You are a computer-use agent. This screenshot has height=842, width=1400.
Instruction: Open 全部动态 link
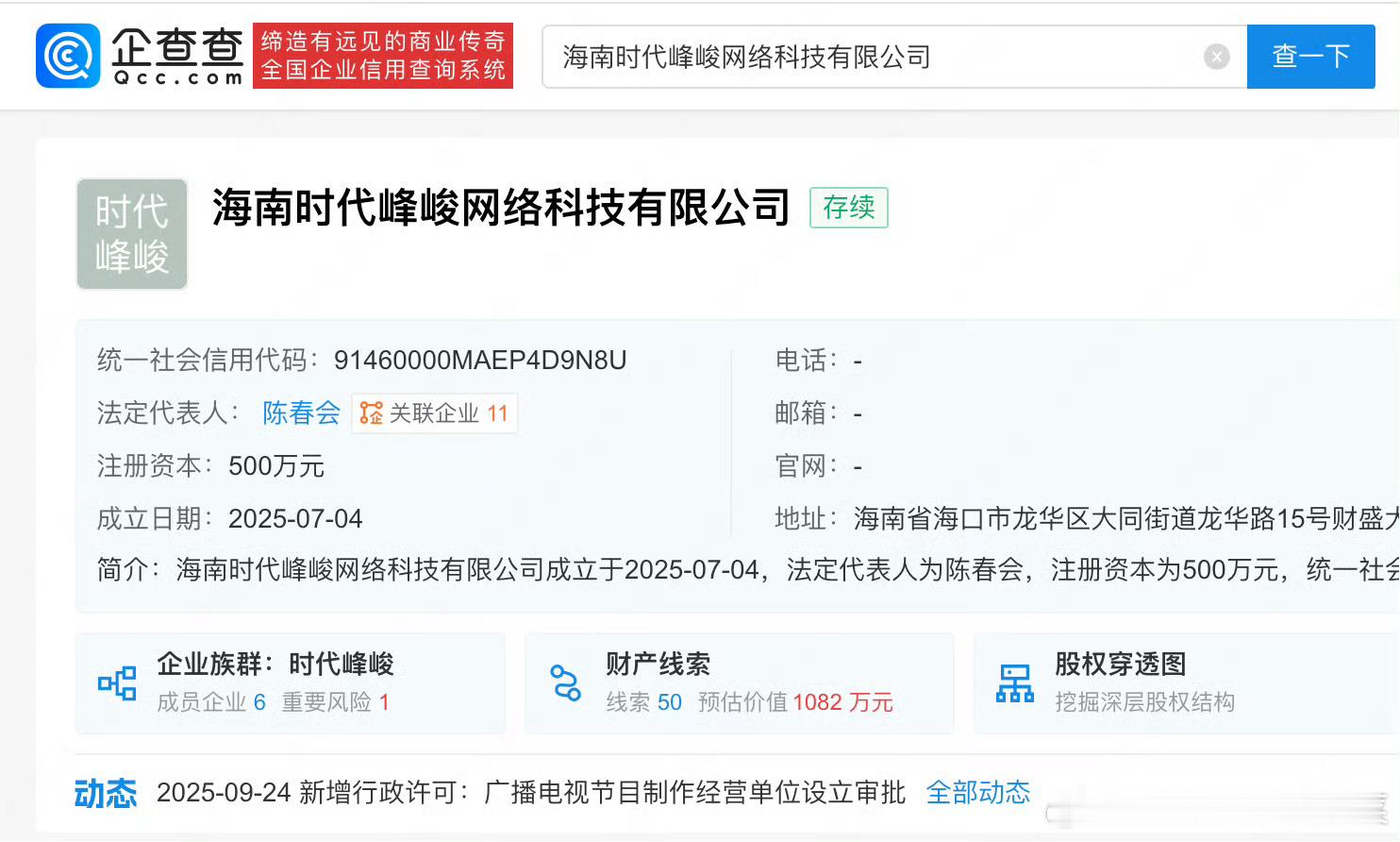tap(978, 792)
